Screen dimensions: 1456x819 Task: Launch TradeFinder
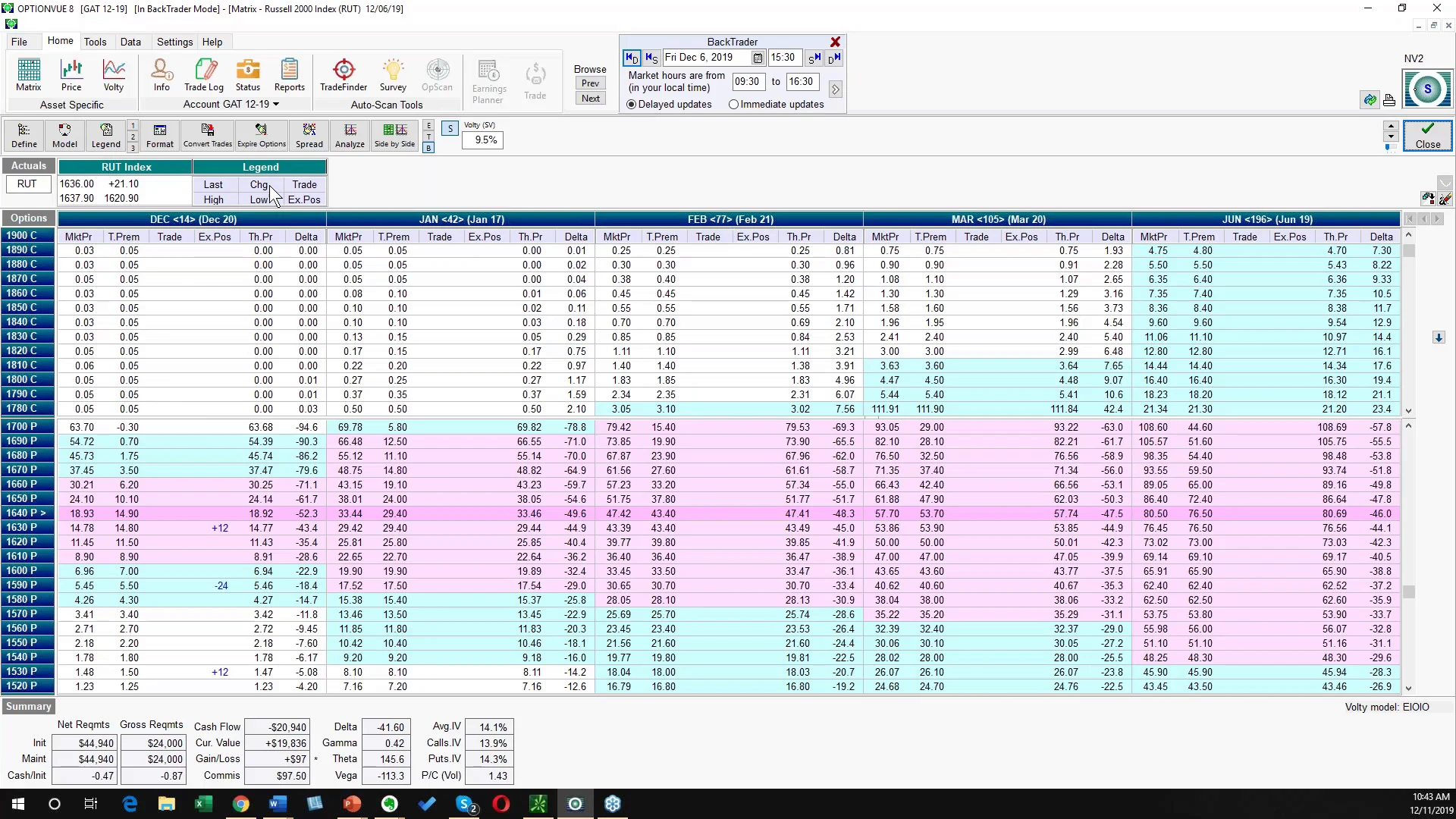tap(344, 76)
